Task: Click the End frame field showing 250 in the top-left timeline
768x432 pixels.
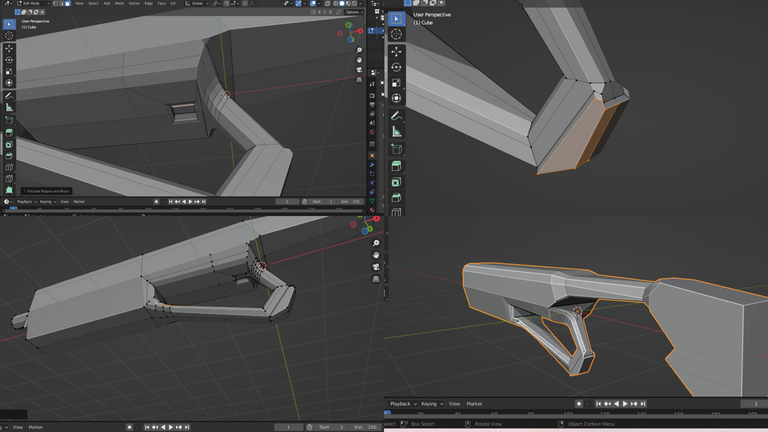Action: (352, 201)
